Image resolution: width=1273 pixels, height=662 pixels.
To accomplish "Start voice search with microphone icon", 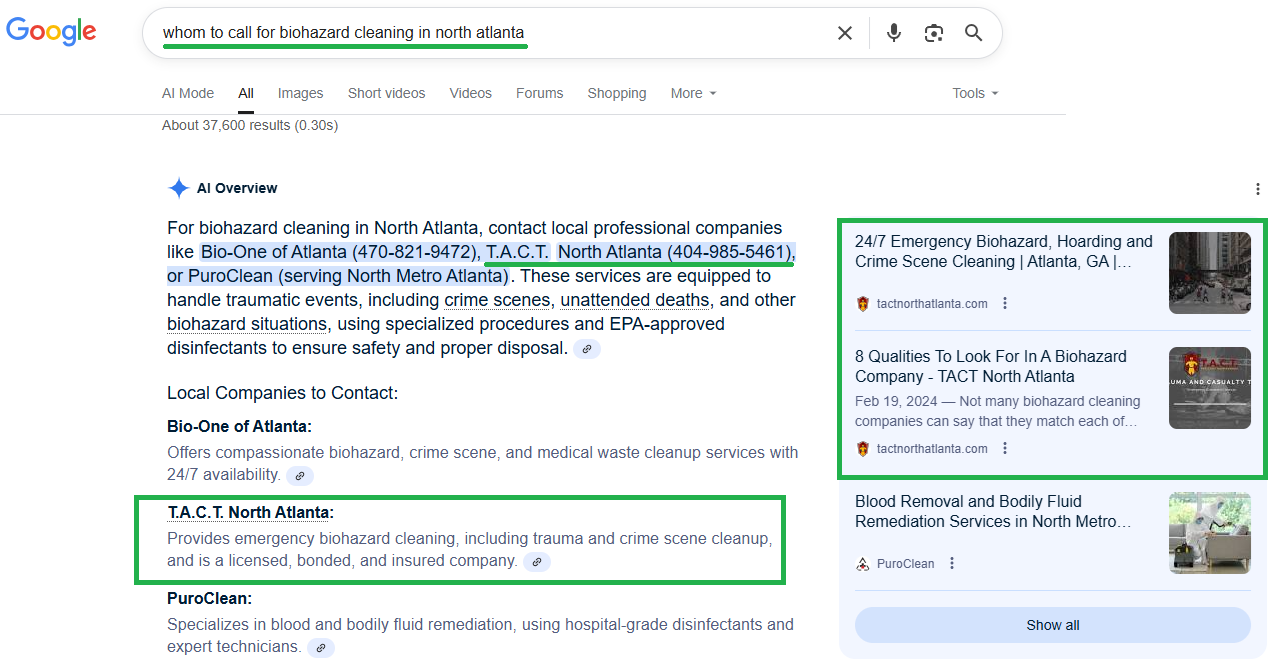I will click(894, 33).
